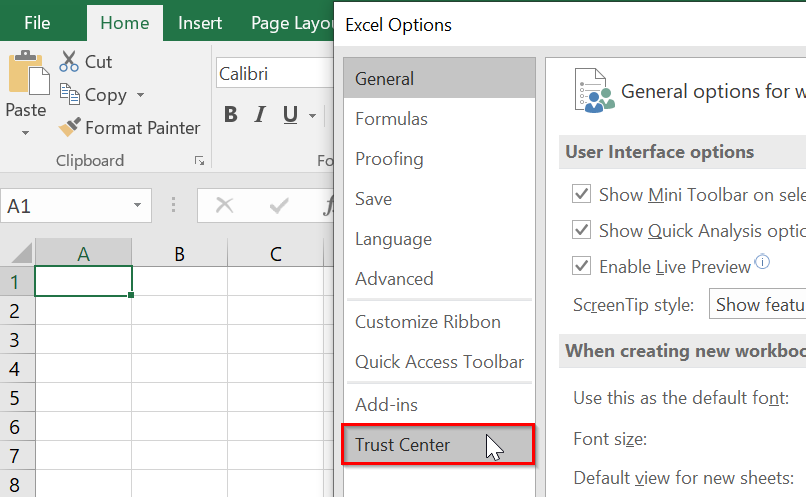Click the formula bar Enter checkmark icon
This screenshot has width=806, height=497.
point(279,206)
